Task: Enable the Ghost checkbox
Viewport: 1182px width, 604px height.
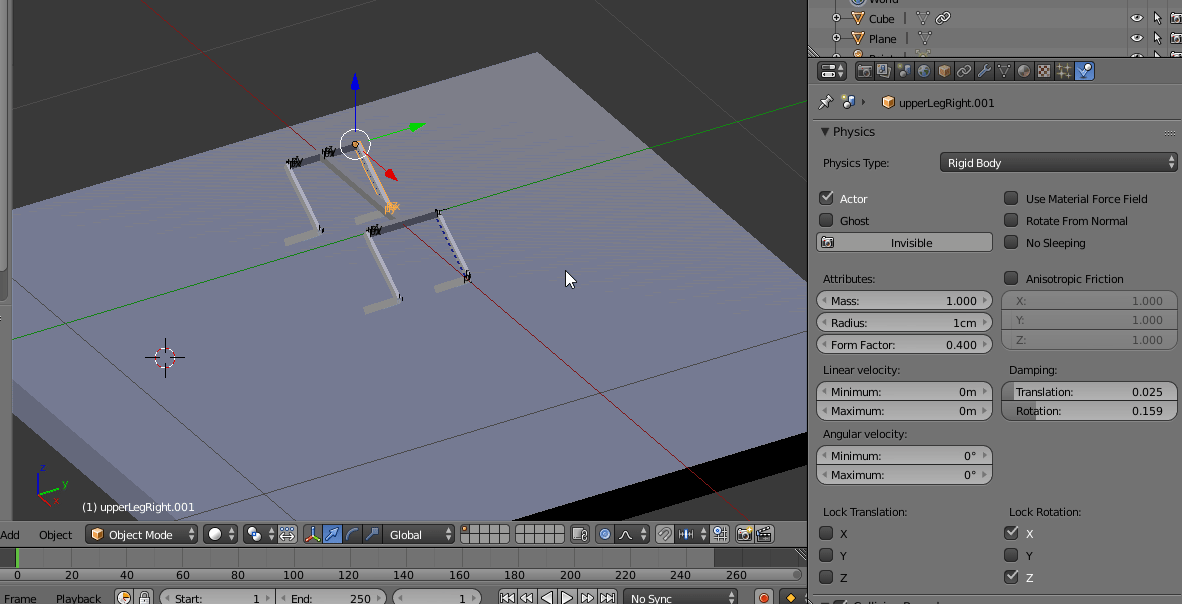Action: click(827, 220)
